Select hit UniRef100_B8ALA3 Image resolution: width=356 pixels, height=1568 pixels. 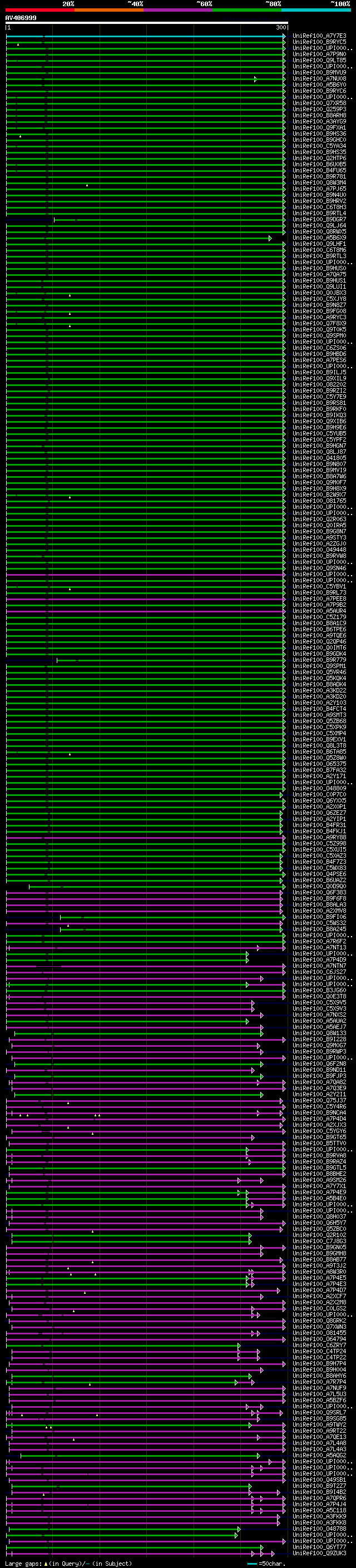point(319,905)
